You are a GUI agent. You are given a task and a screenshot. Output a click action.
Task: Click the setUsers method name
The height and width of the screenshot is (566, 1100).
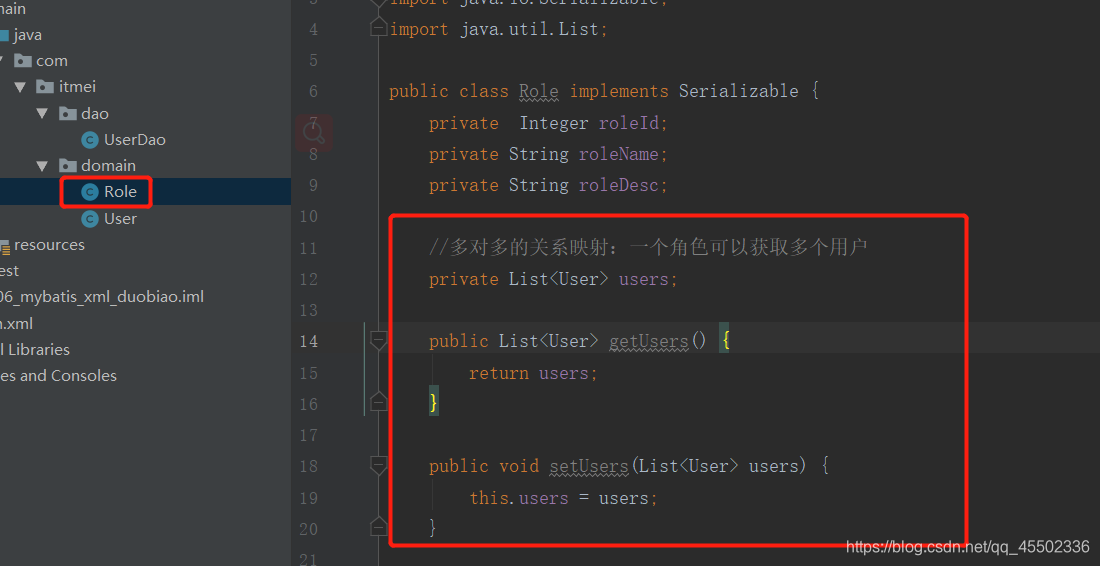[589, 466]
